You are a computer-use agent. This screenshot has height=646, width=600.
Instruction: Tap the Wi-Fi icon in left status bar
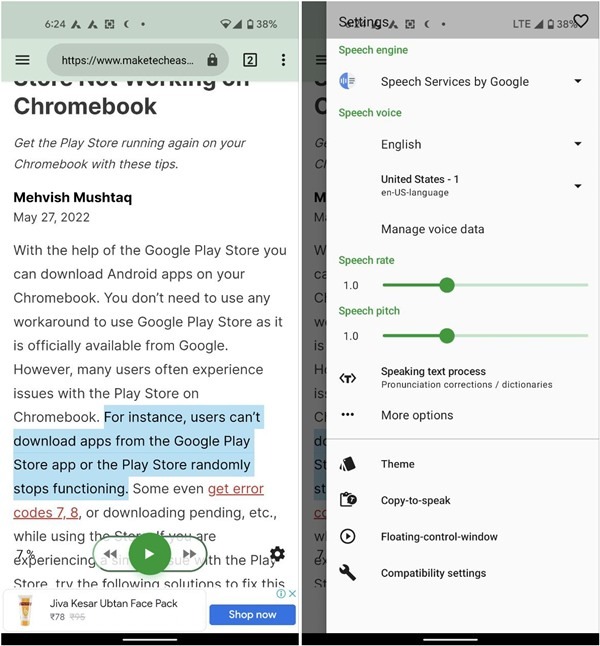pyautogui.click(x=225, y=24)
